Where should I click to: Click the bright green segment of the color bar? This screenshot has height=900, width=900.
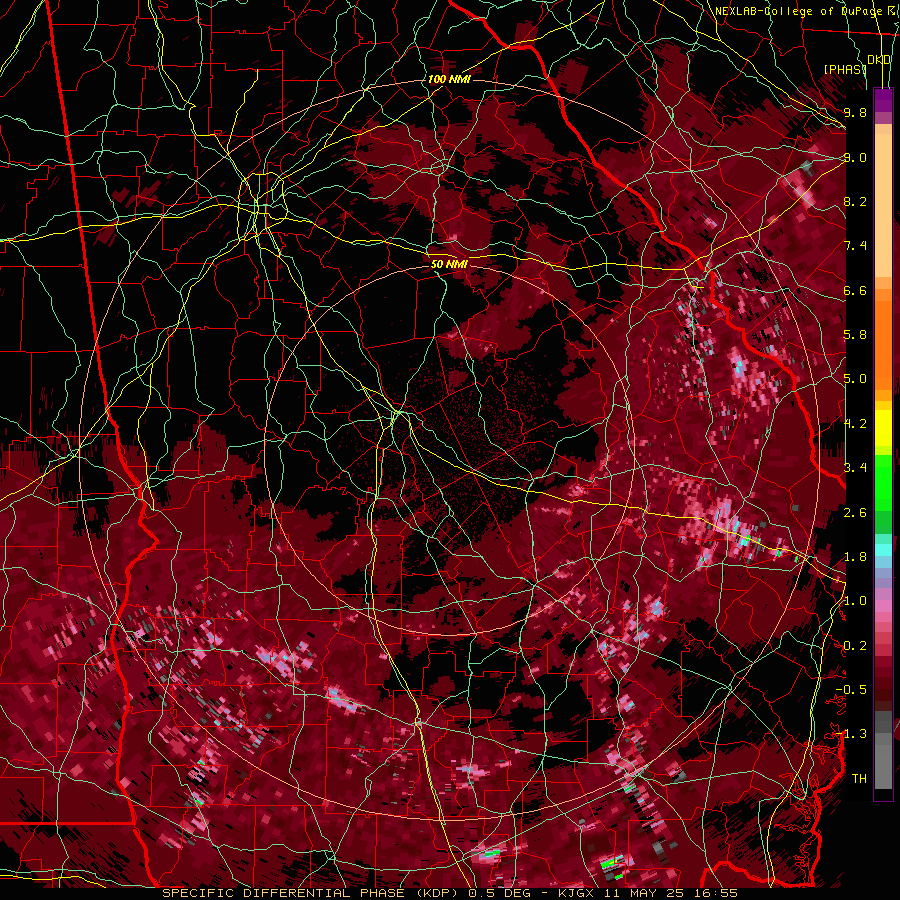click(883, 483)
